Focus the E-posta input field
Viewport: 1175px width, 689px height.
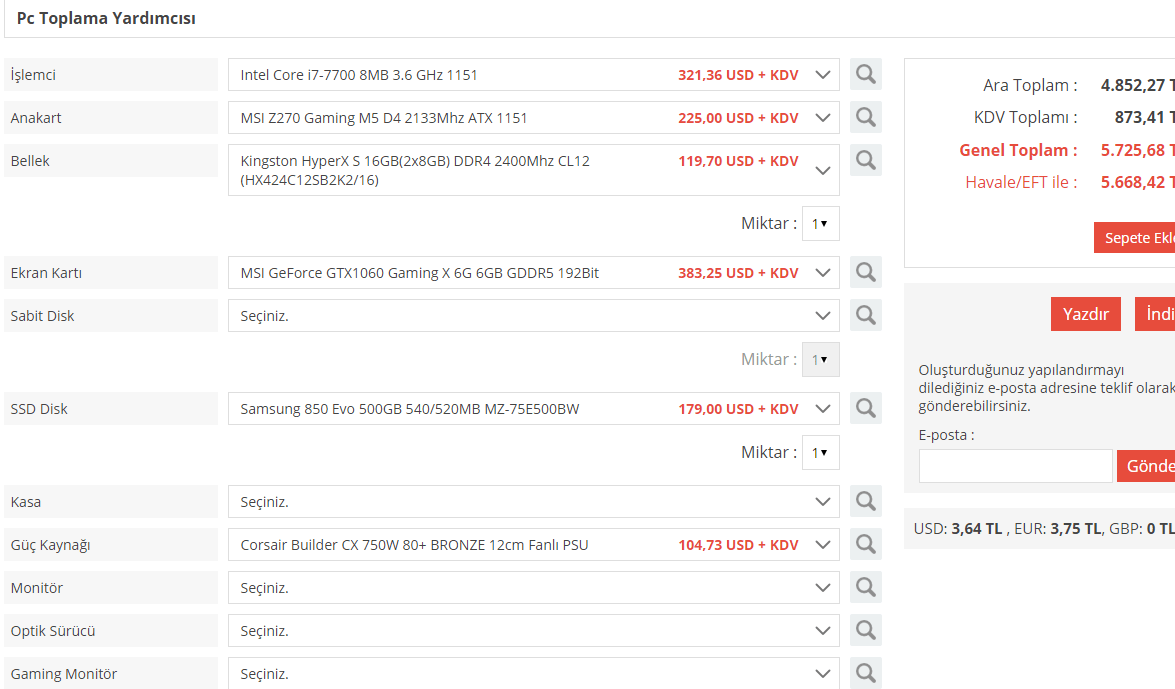(x=1015, y=466)
